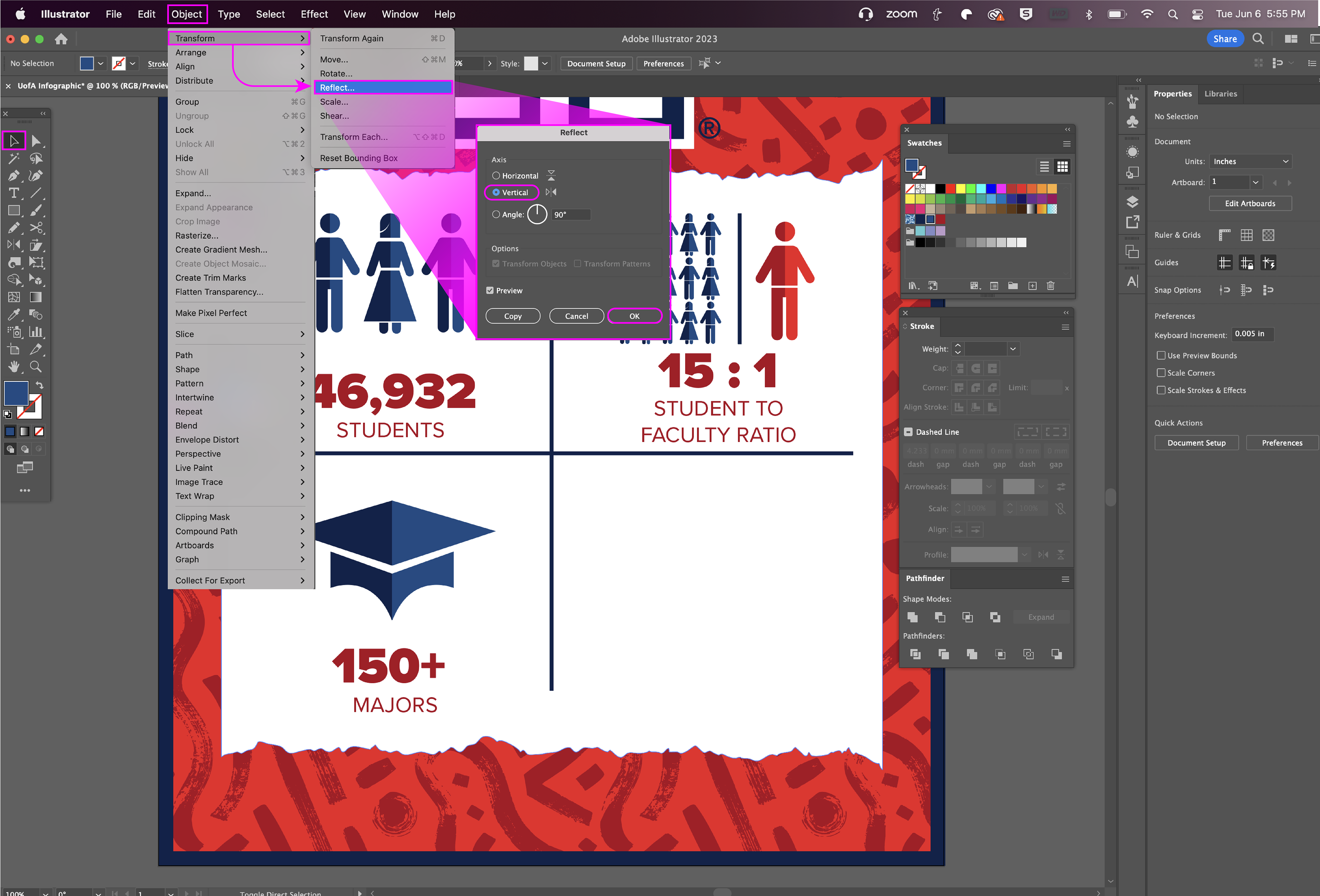Choose the Zoom tool in toolbar

point(36,367)
